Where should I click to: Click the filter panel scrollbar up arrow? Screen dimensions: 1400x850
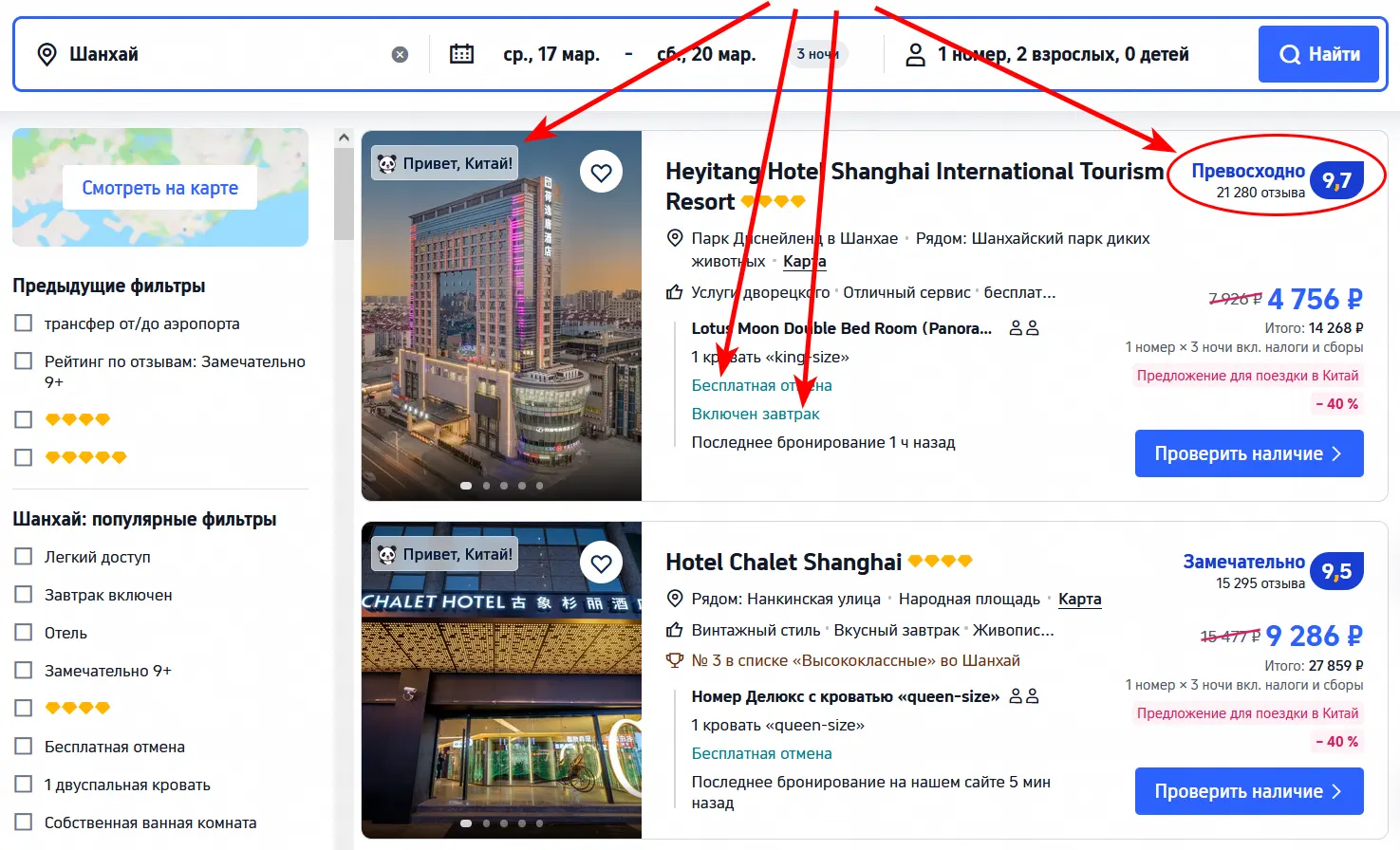[x=344, y=138]
